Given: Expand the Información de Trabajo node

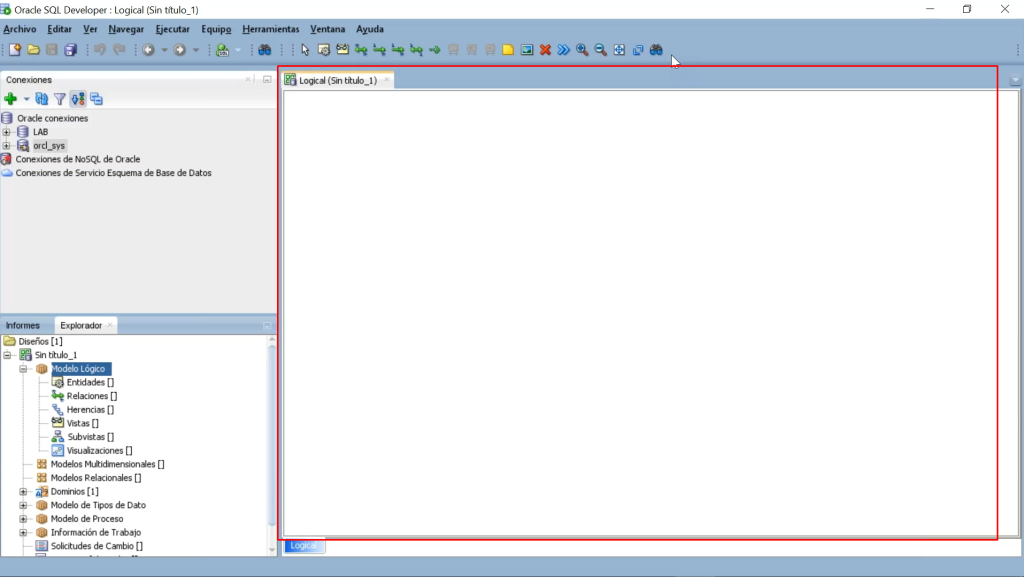Looking at the screenshot, I should tap(24, 533).
